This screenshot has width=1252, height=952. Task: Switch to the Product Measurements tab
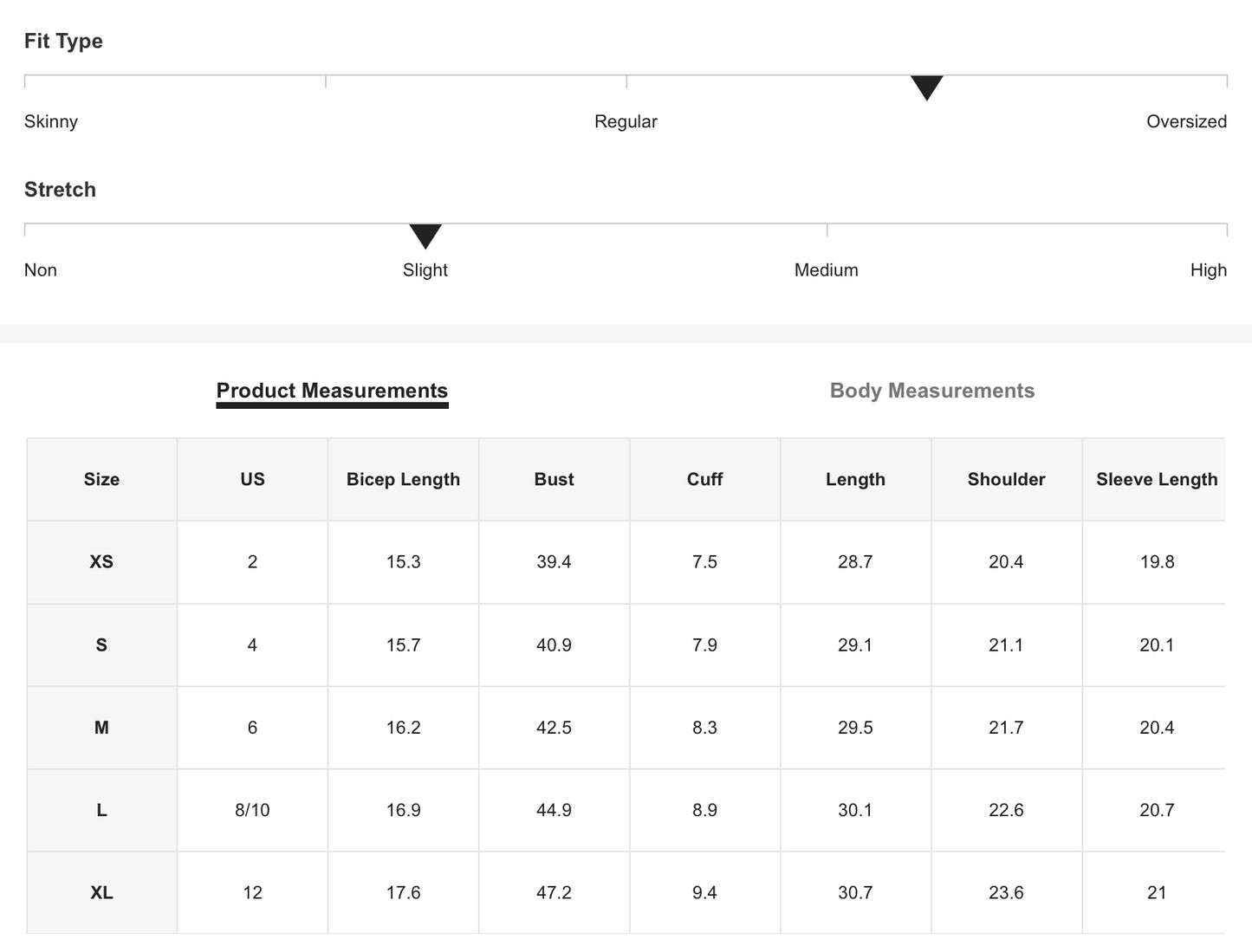[332, 391]
